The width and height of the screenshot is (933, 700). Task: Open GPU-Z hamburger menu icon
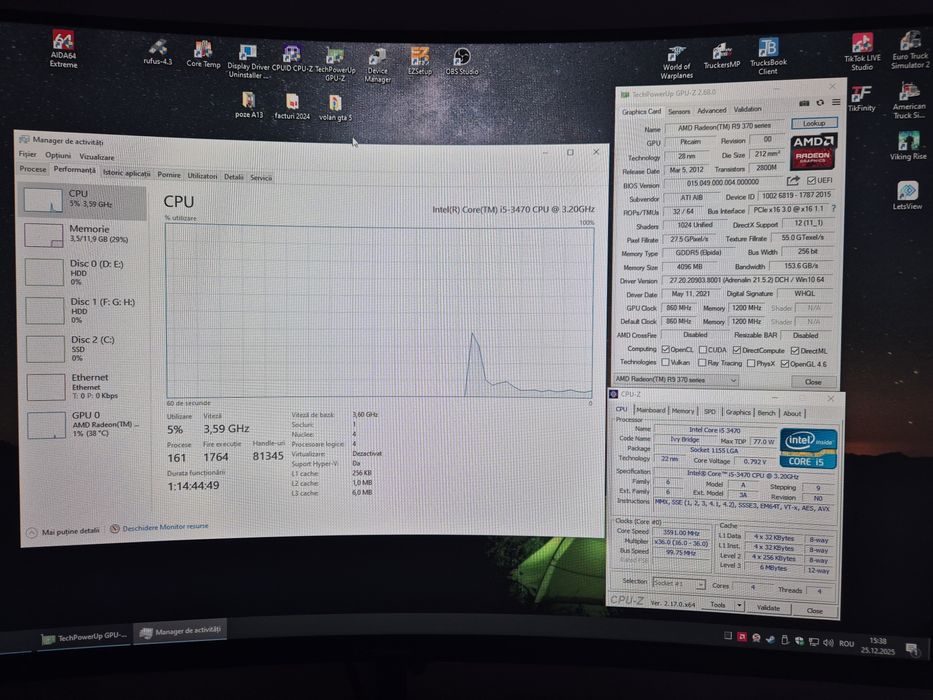click(x=836, y=102)
